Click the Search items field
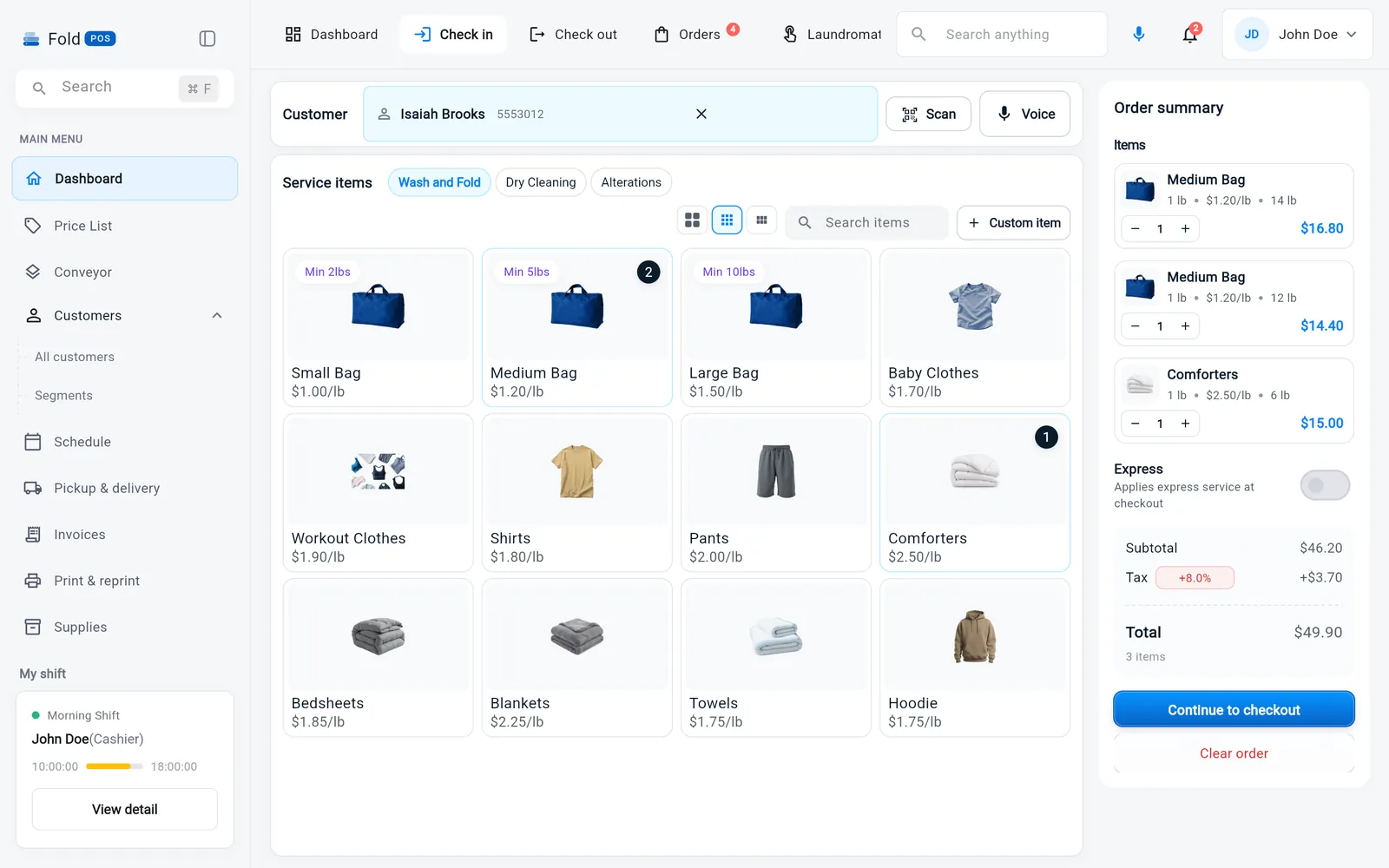 coord(866,223)
